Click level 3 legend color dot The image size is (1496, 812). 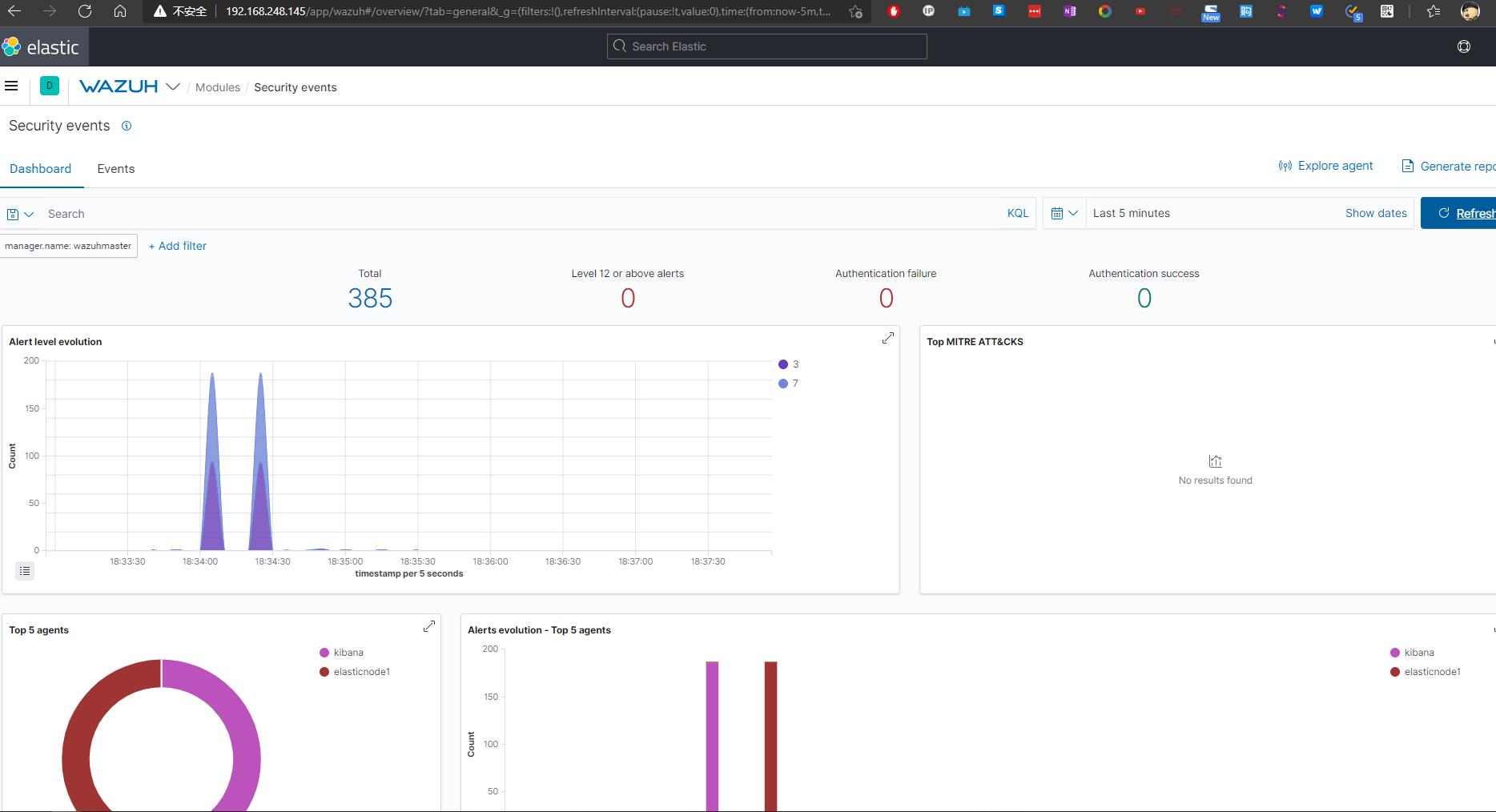783,364
